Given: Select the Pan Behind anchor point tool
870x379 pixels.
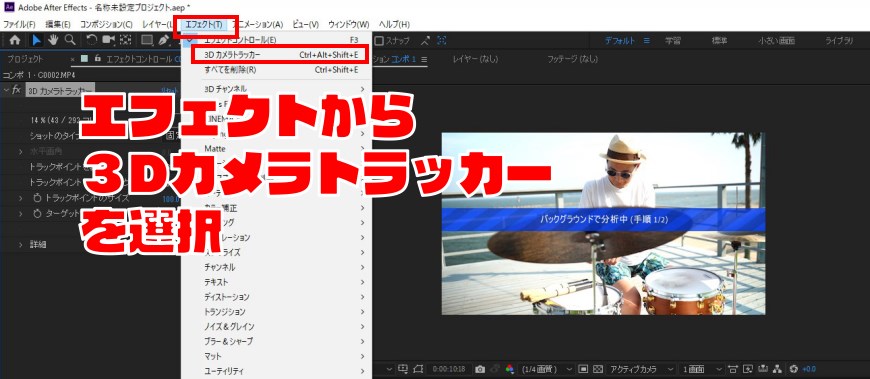Looking at the screenshot, I should coord(125,40).
